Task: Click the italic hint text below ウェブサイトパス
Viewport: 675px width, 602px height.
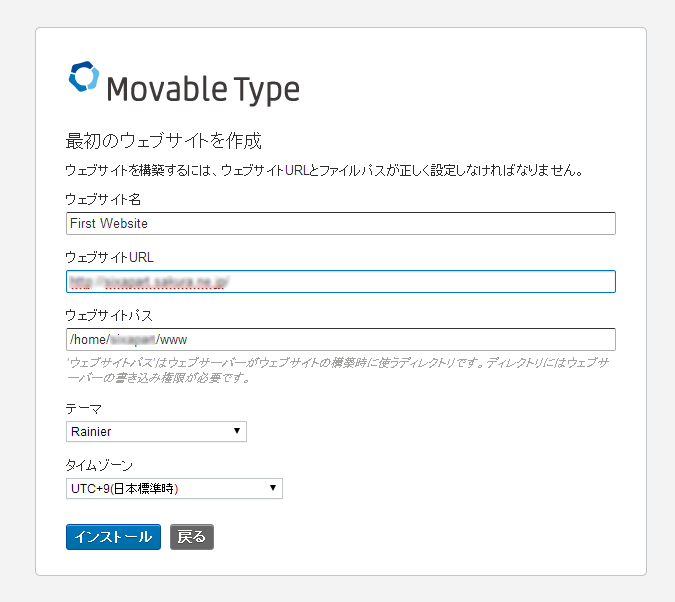Action: coord(340,370)
